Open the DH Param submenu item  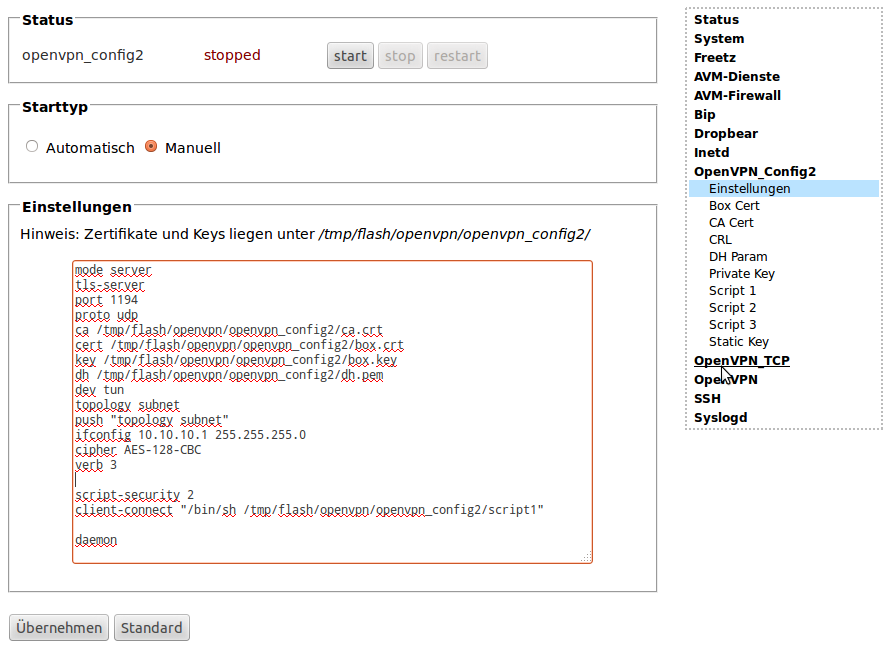pos(738,257)
